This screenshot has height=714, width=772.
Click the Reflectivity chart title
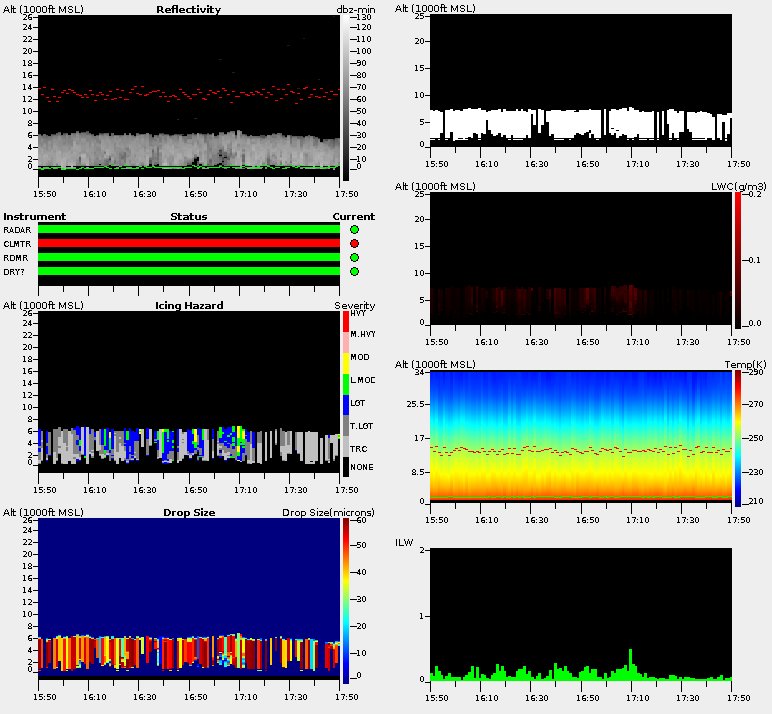(x=188, y=9)
